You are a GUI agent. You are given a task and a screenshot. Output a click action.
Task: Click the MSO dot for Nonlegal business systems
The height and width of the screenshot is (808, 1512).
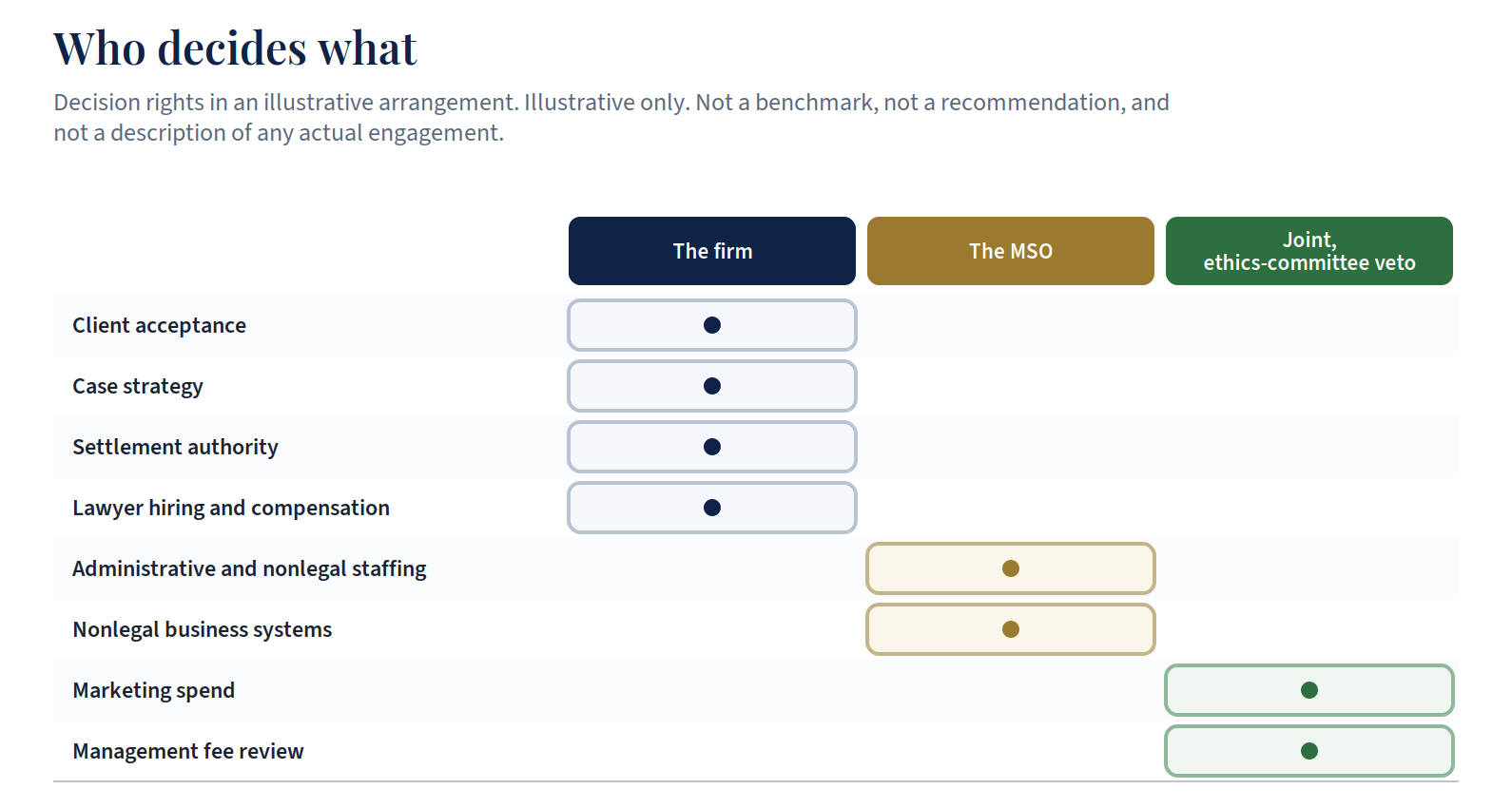click(1011, 629)
